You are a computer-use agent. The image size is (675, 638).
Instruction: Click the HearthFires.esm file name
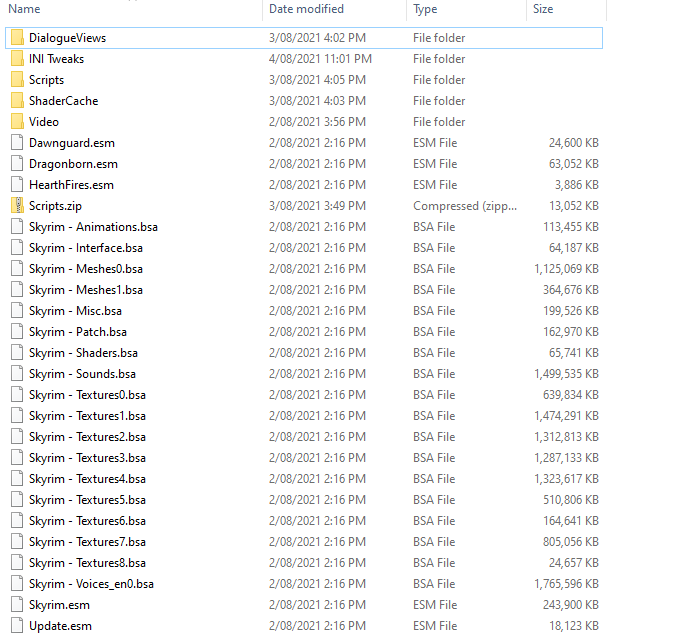click(71, 185)
